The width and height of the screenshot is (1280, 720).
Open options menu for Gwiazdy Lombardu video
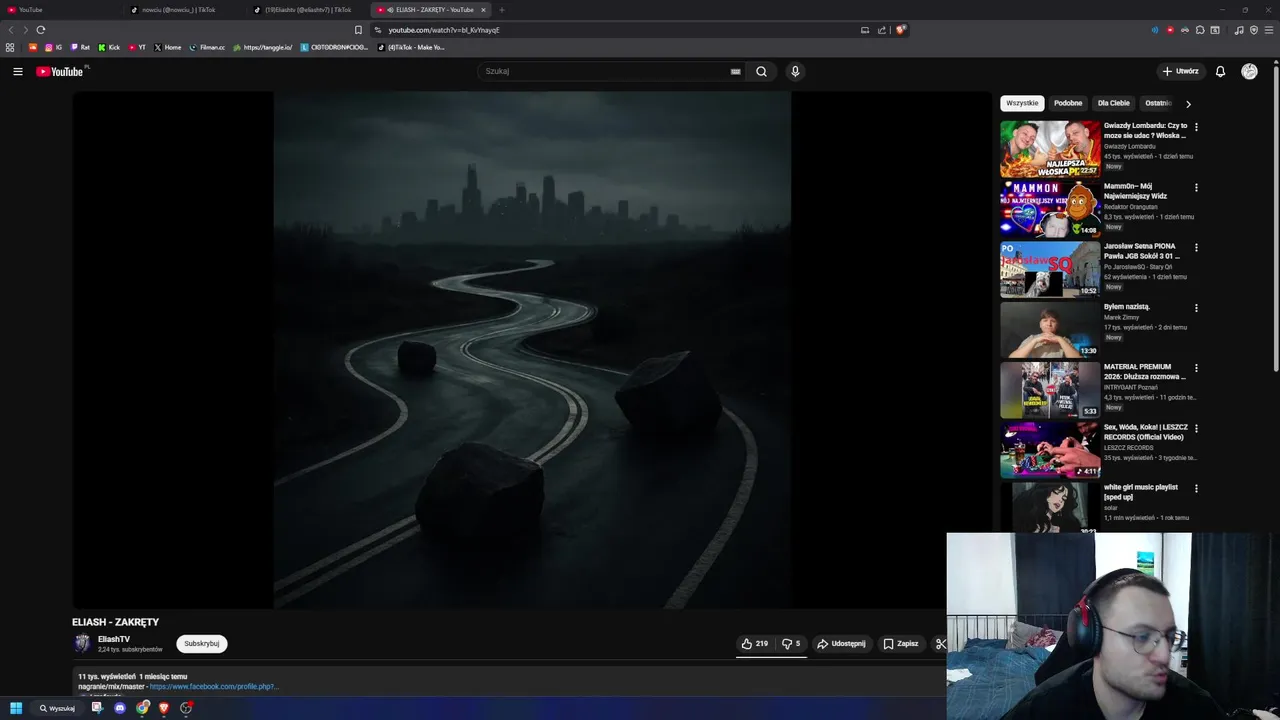tap(1196, 127)
